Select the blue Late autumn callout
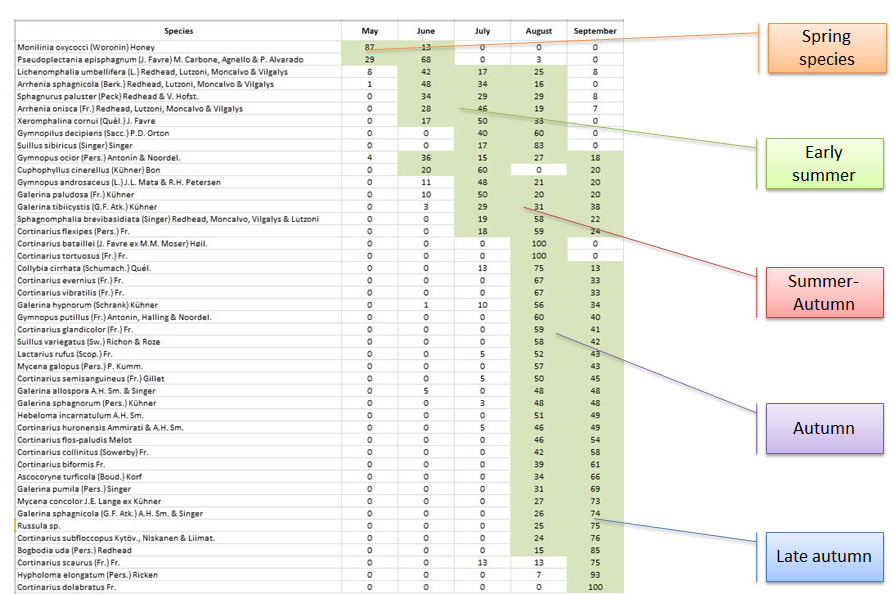The height and width of the screenshot is (594, 892). (x=823, y=556)
